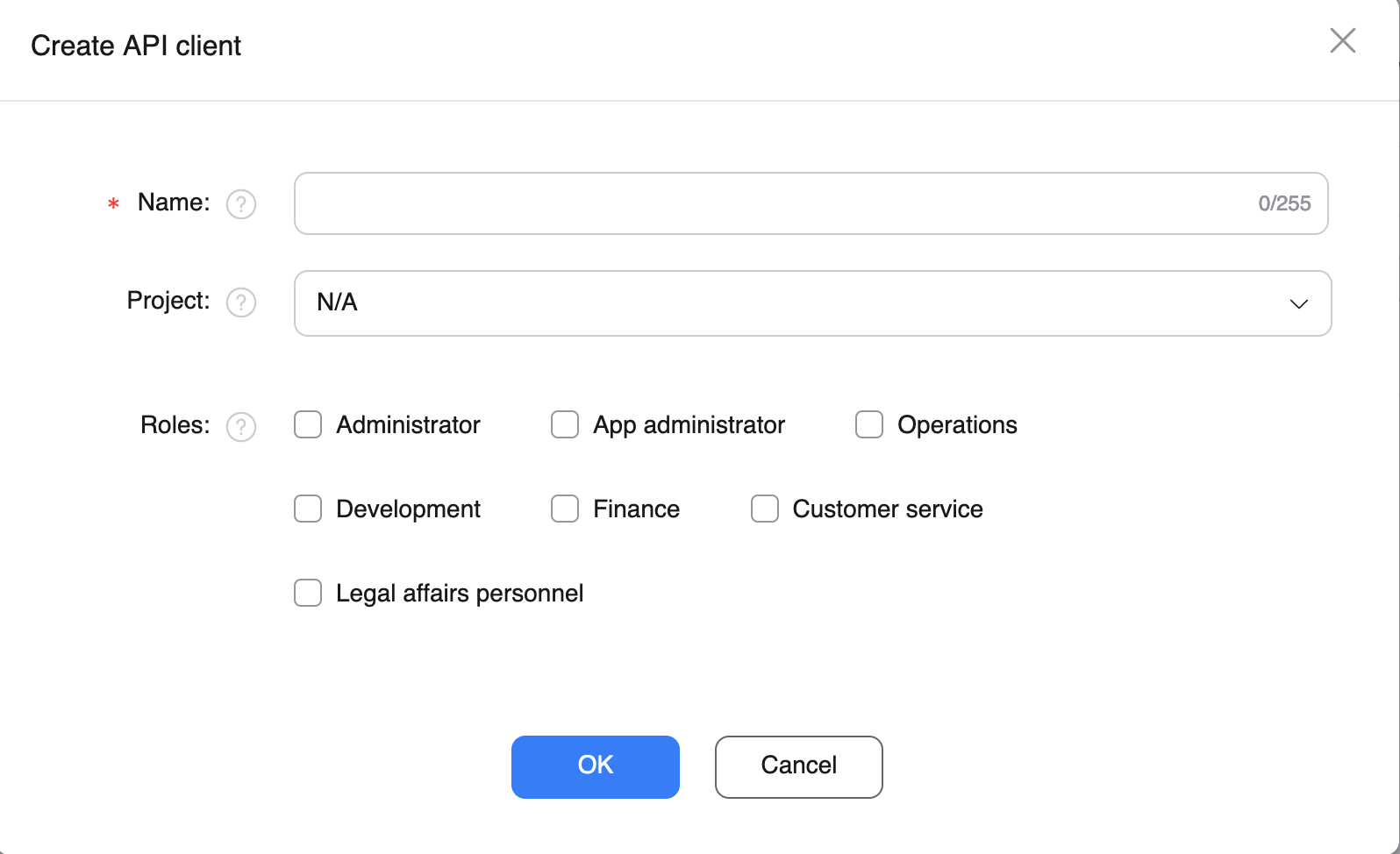Image resolution: width=1400 pixels, height=854 pixels.
Task: Toggle the Finance role checkbox
Action: pos(565,509)
